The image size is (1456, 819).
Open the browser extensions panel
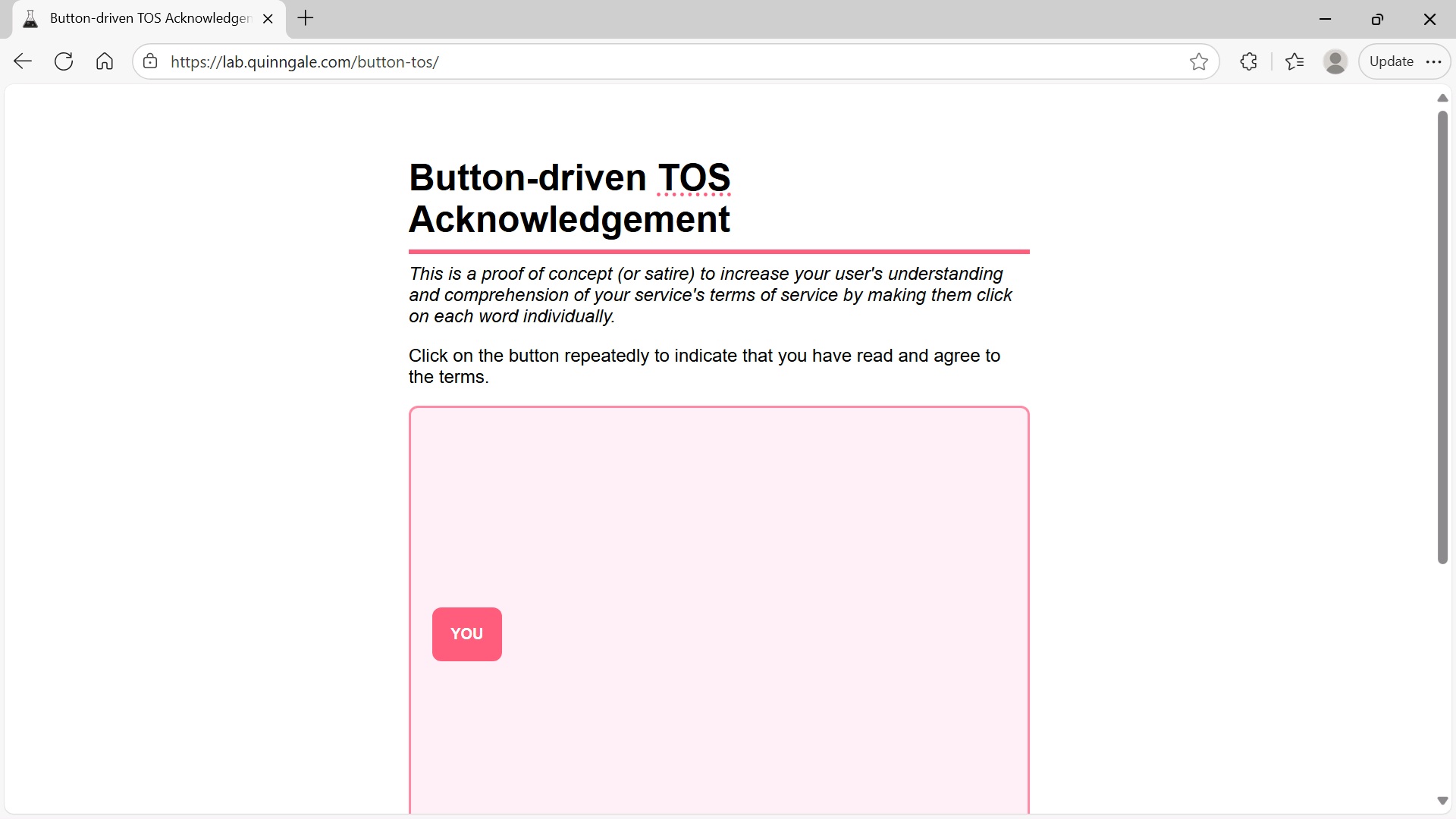(1248, 61)
